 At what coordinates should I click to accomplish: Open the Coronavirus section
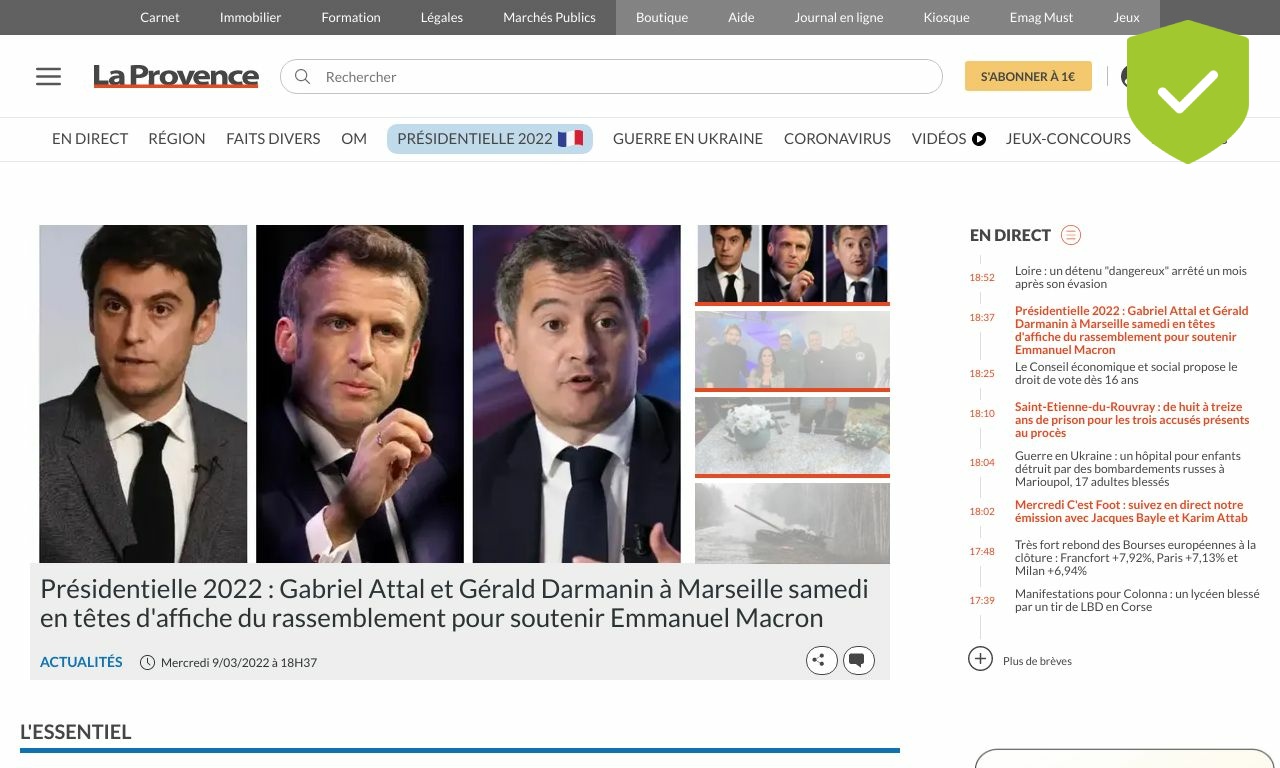click(837, 139)
